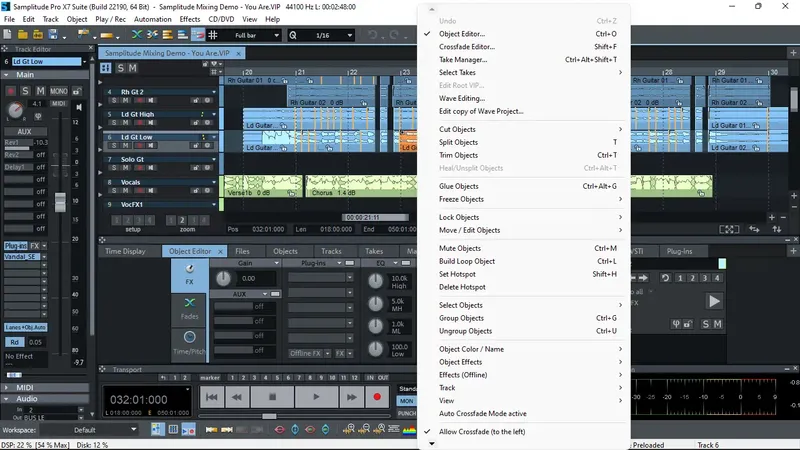Click the zoom-in waveform icon in the bottom toolbar
The height and width of the screenshot is (450, 800).
point(349,430)
